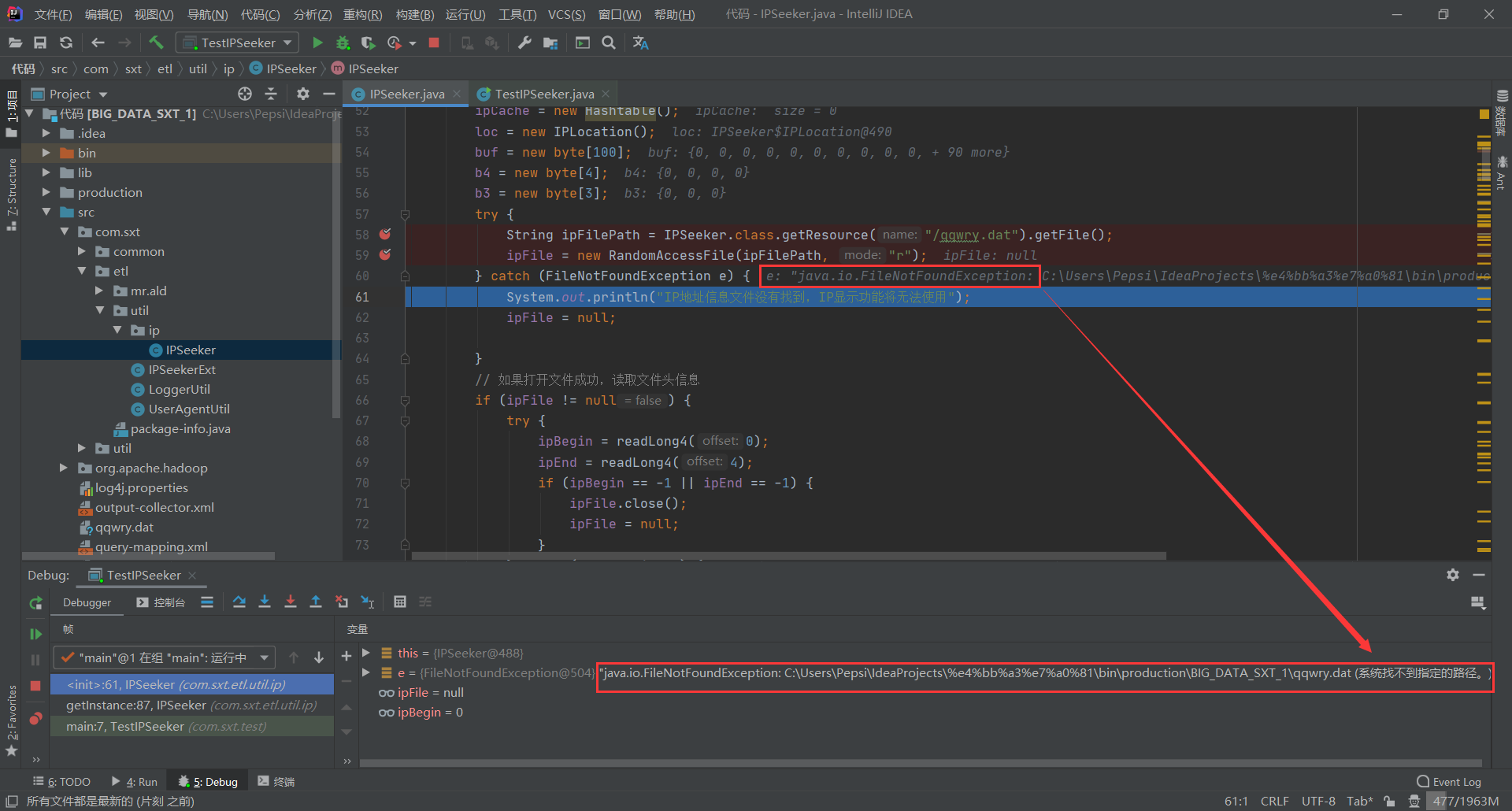This screenshot has width=1512, height=811.
Task: Select main:7 TestIPSeeker stack frame
Action: coord(192,726)
